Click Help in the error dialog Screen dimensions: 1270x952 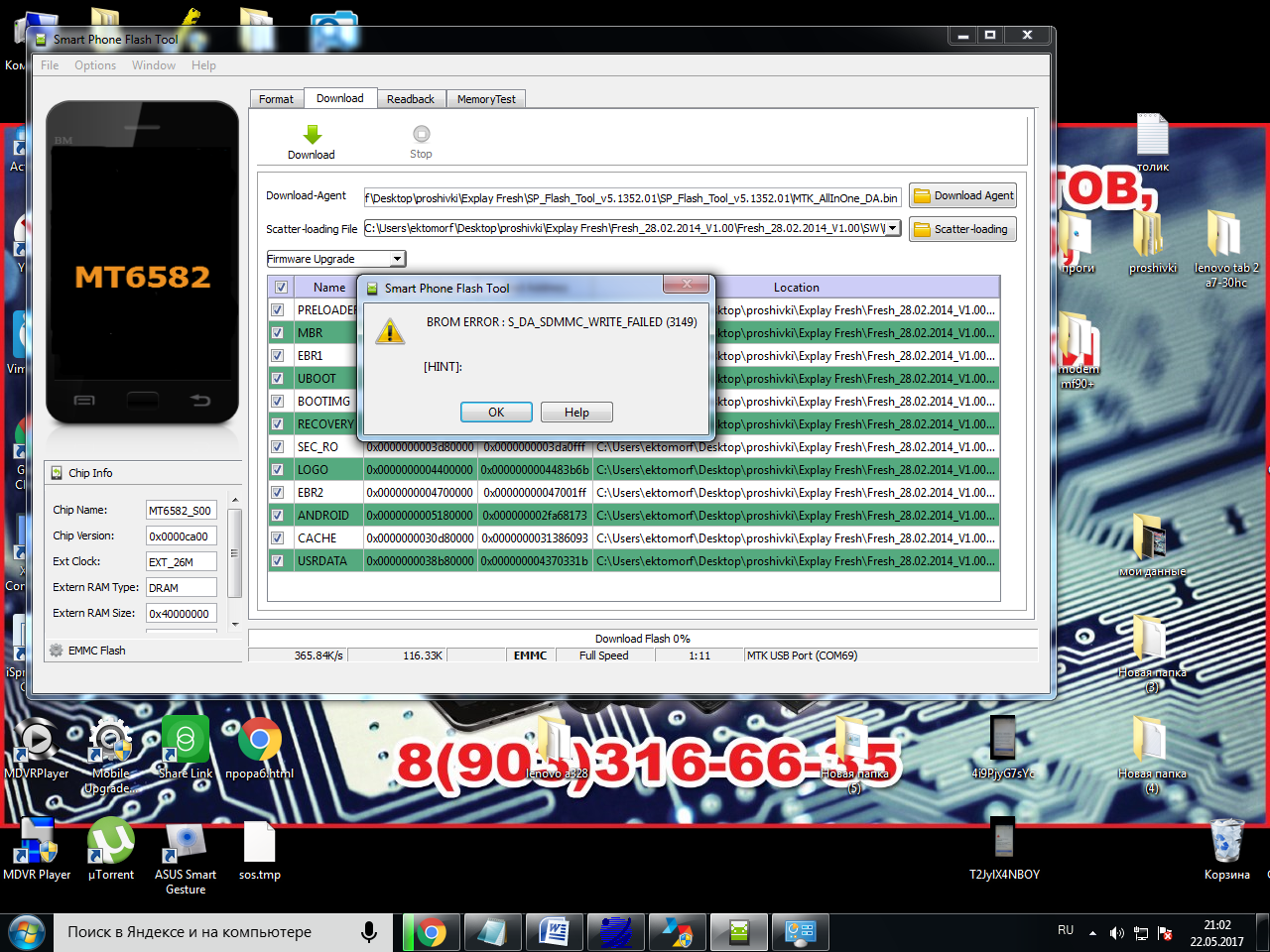pyautogui.click(x=576, y=413)
